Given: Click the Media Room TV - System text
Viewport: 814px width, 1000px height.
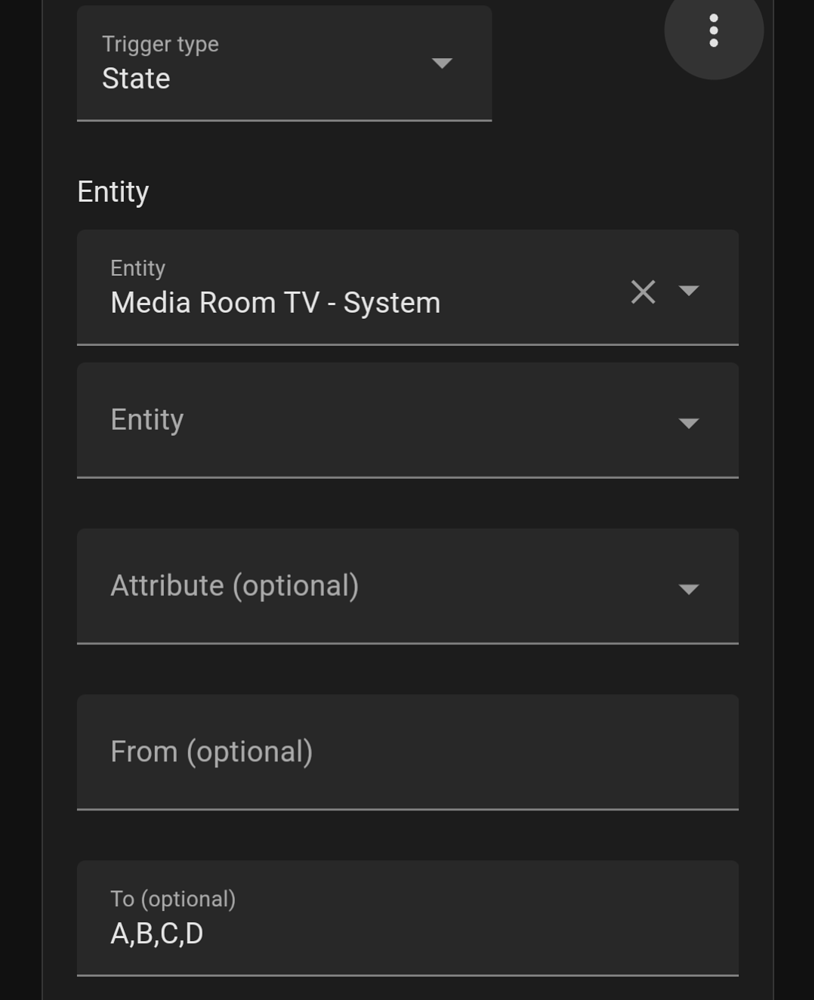Looking at the screenshot, I should [x=276, y=302].
